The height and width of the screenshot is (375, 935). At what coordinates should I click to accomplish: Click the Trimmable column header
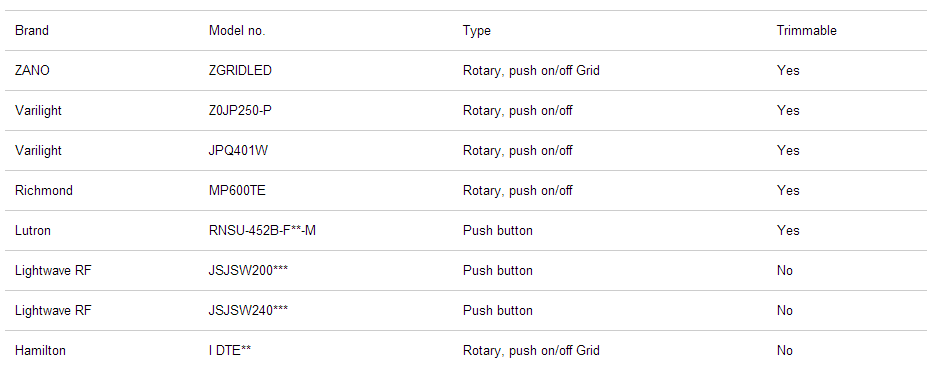806,30
